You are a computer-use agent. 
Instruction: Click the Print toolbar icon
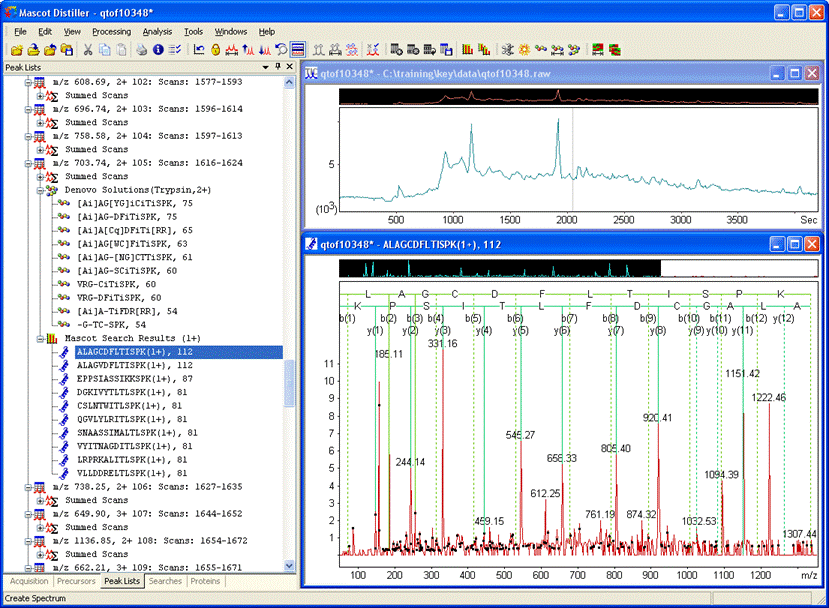coord(141,50)
